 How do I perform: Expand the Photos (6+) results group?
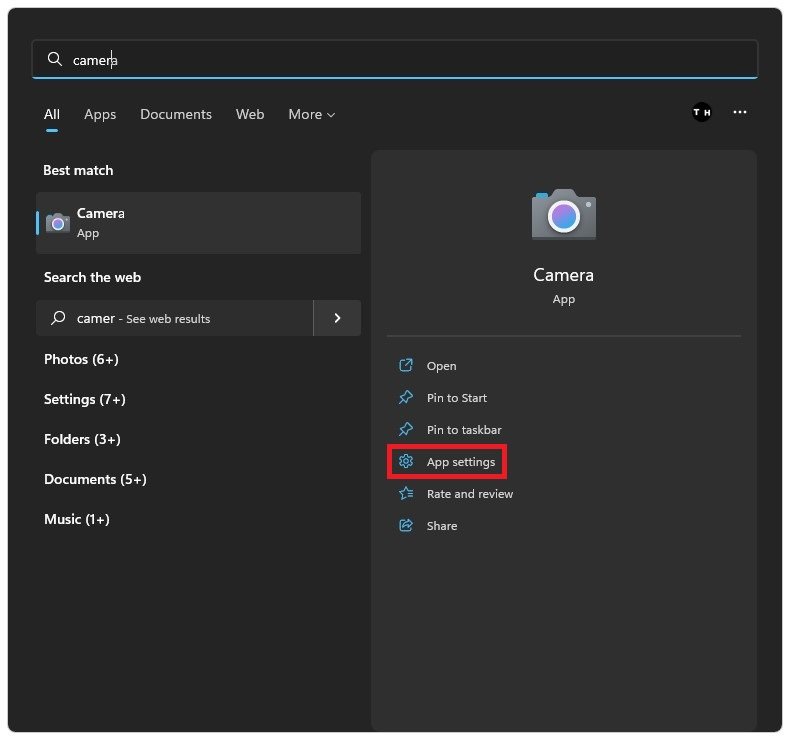tap(81, 359)
